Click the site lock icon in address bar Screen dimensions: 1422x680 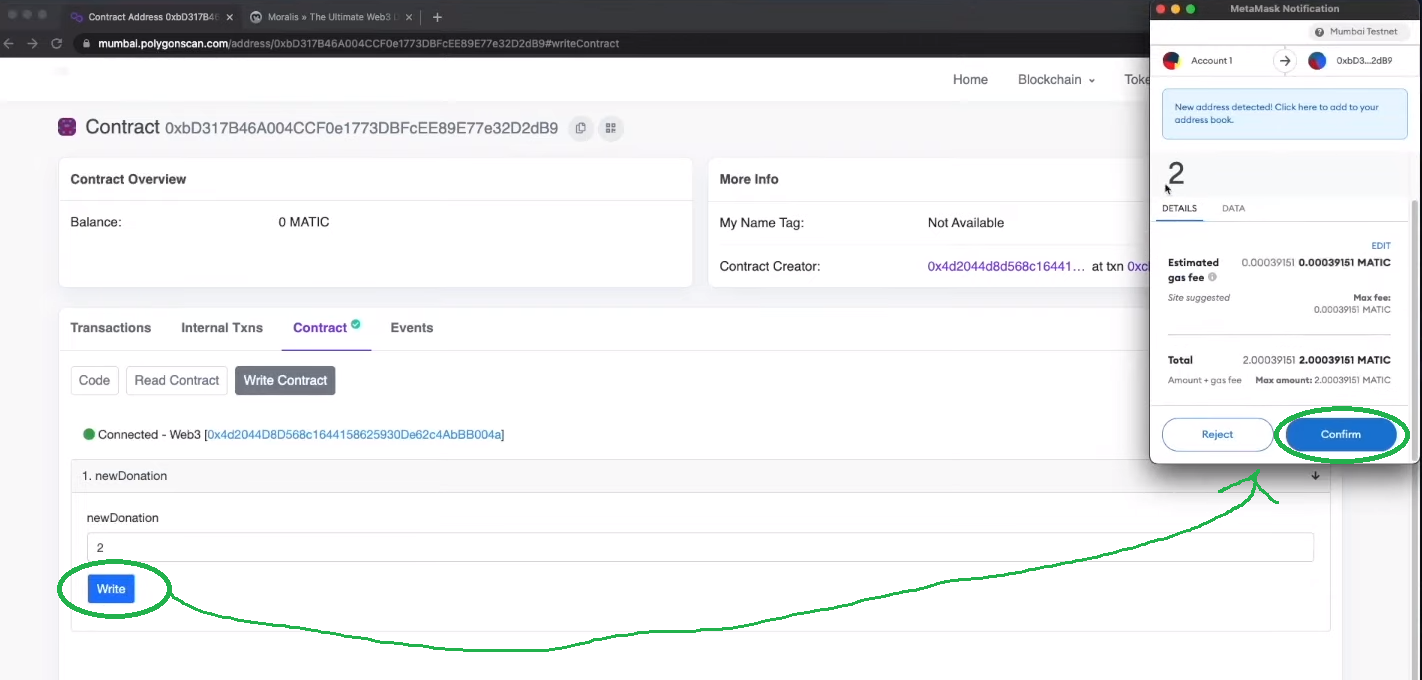86,44
